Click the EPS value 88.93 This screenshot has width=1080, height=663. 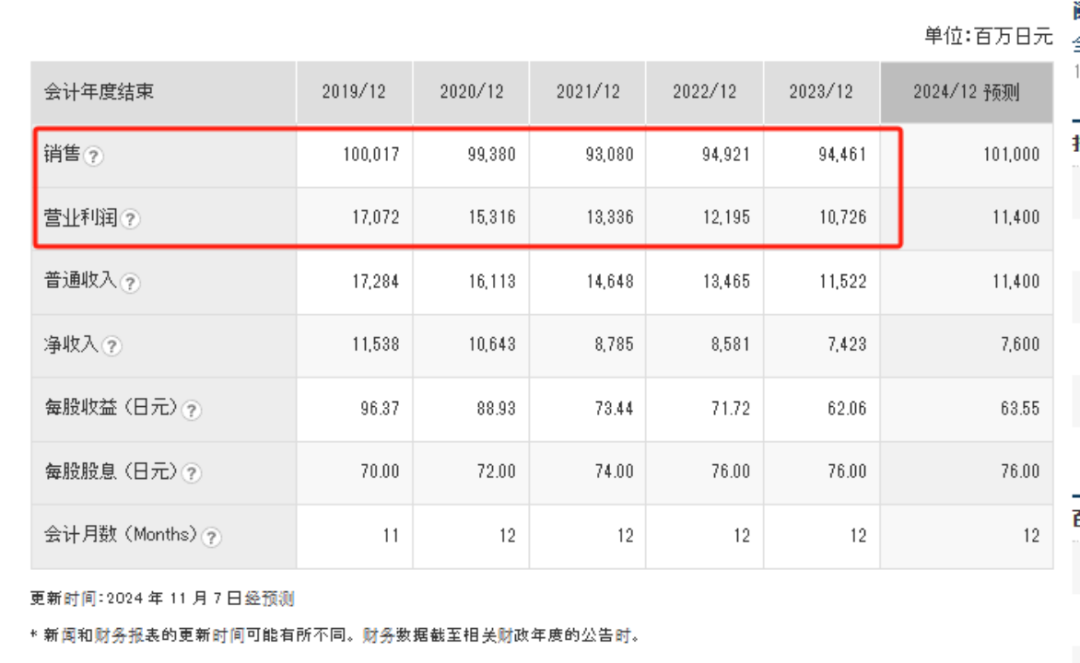point(496,408)
